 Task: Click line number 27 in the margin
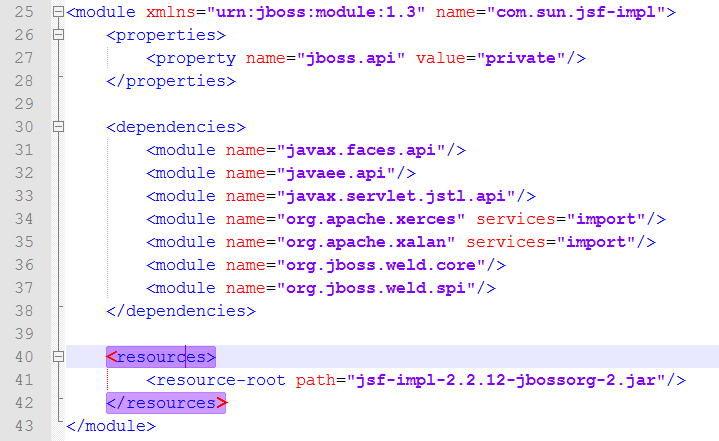pos(23,58)
